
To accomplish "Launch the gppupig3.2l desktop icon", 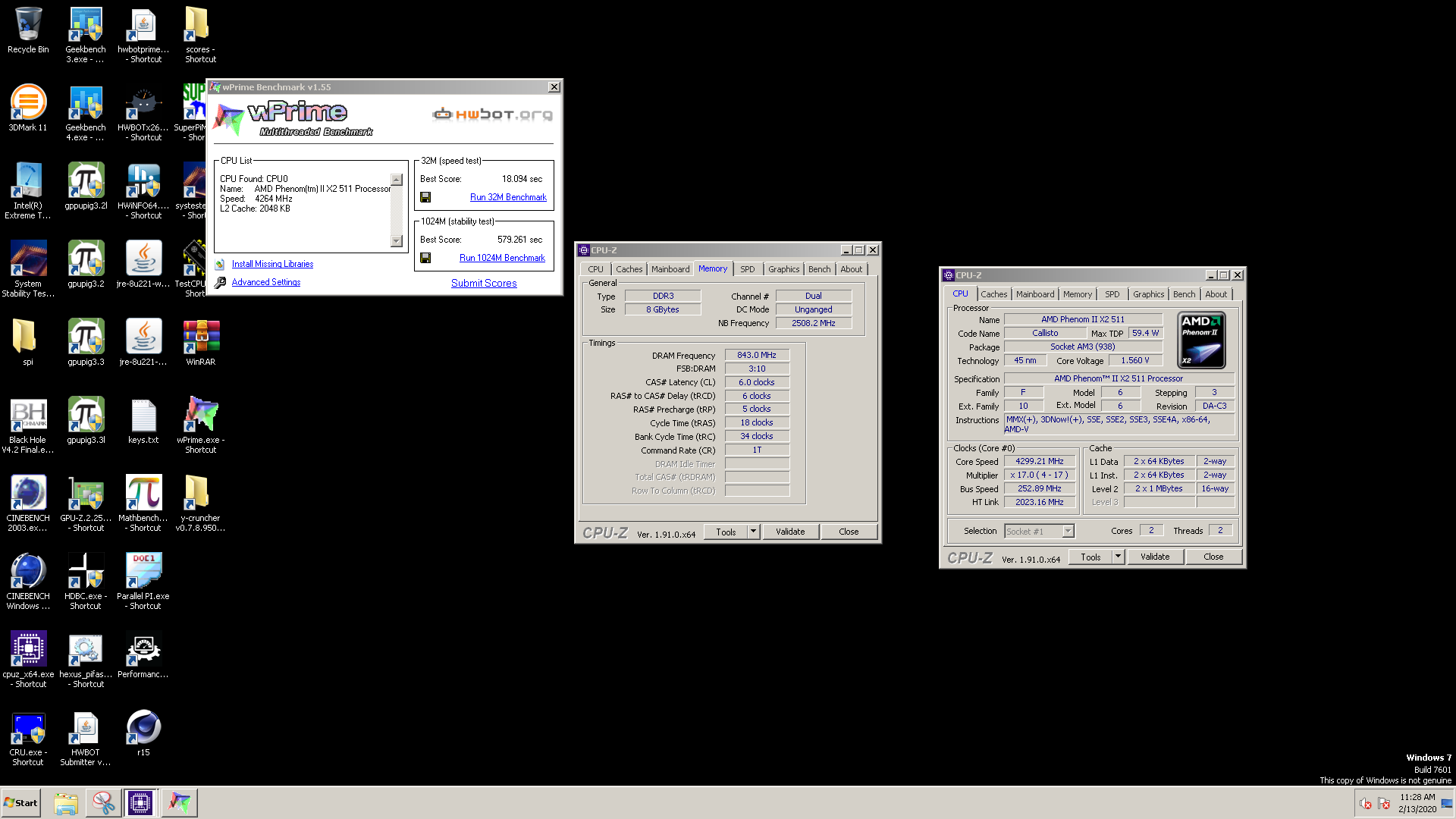I will coord(86,187).
